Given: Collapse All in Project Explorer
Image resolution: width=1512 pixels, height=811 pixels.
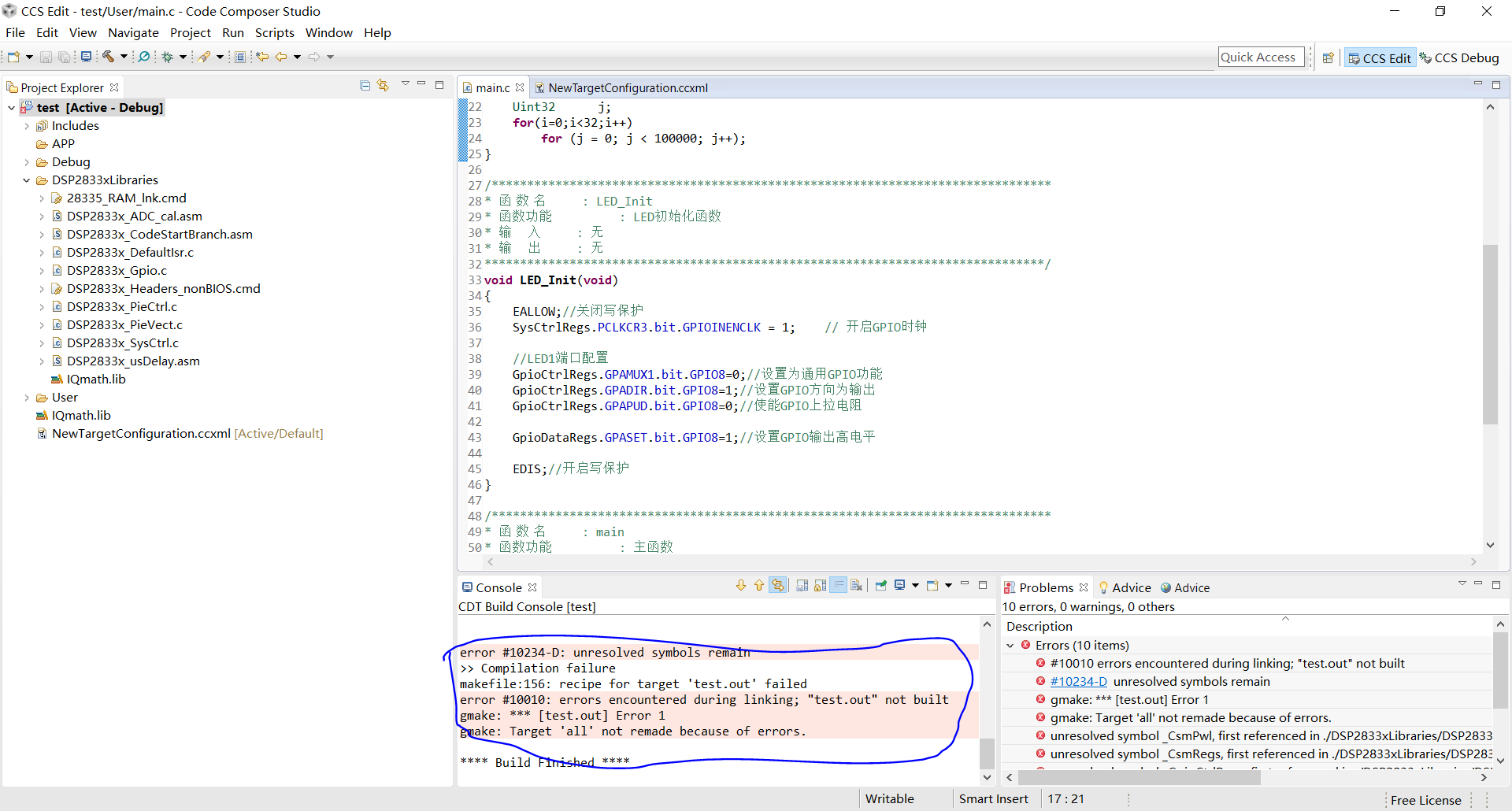Looking at the screenshot, I should click(x=365, y=84).
